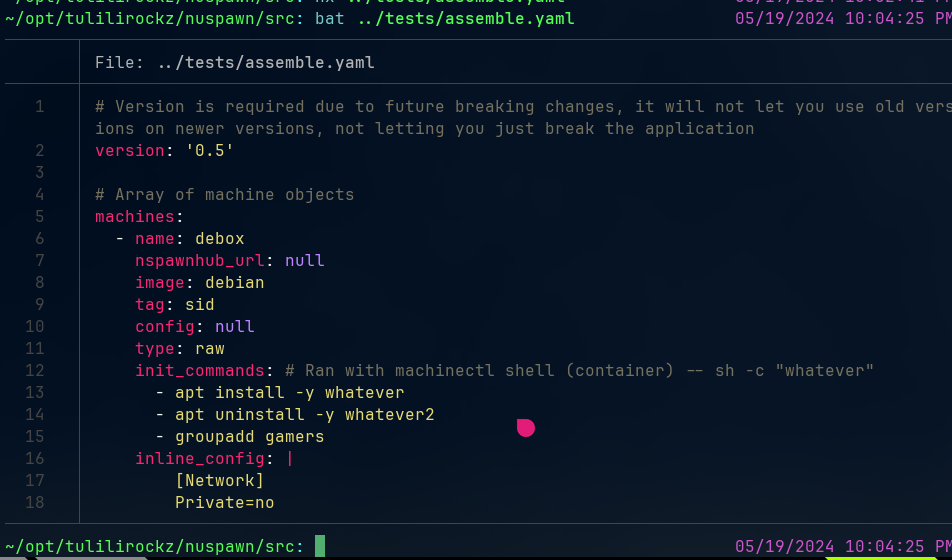This screenshot has width=952, height=560.
Task: Click the 'debox' machine name value
Action: (x=220, y=239)
